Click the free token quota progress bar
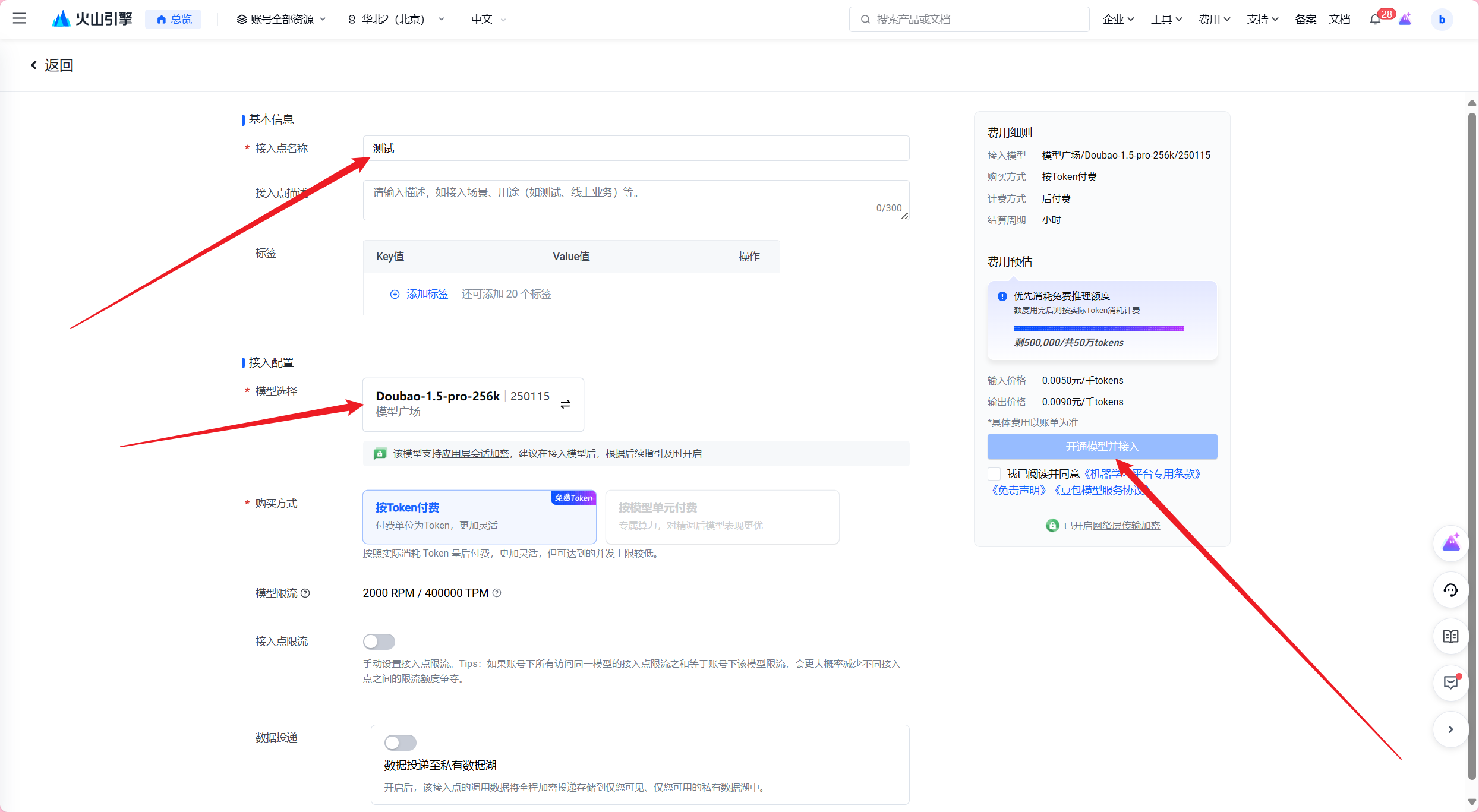The height and width of the screenshot is (812, 1479). click(x=1098, y=328)
